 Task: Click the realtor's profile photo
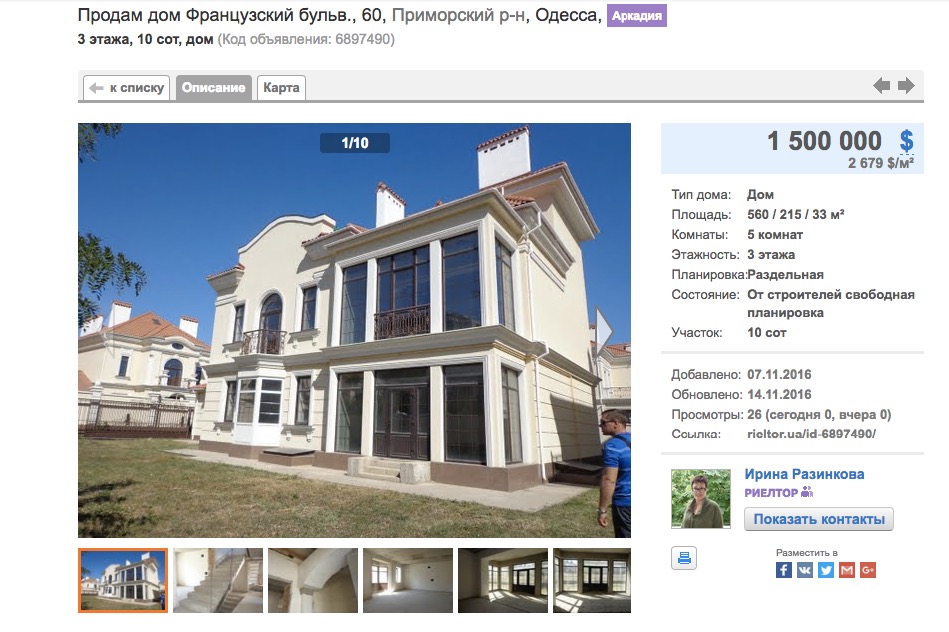(x=701, y=498)
